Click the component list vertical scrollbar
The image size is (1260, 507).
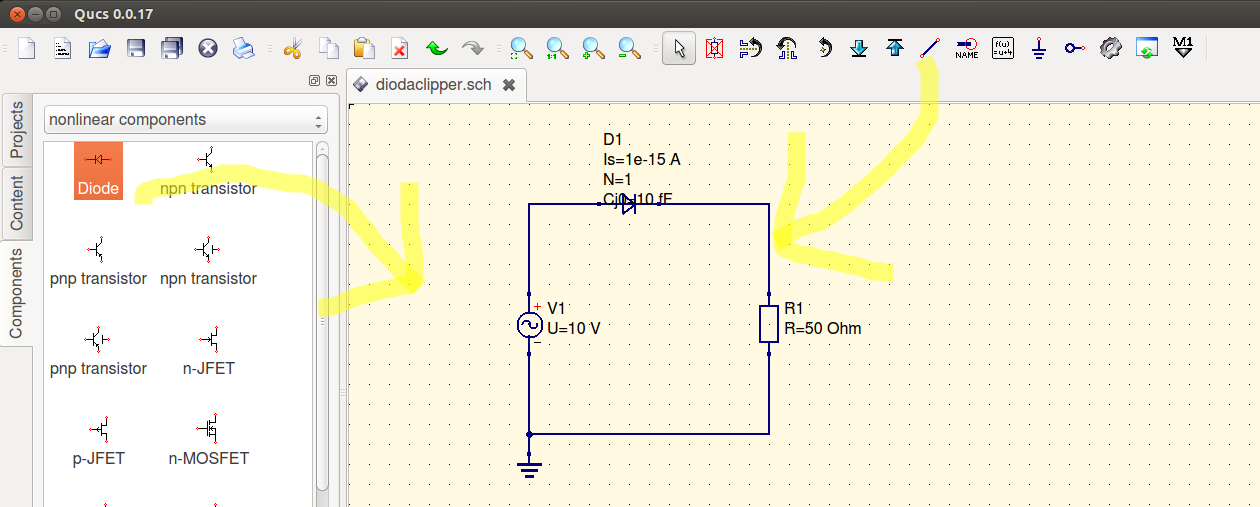pos(322,320)
